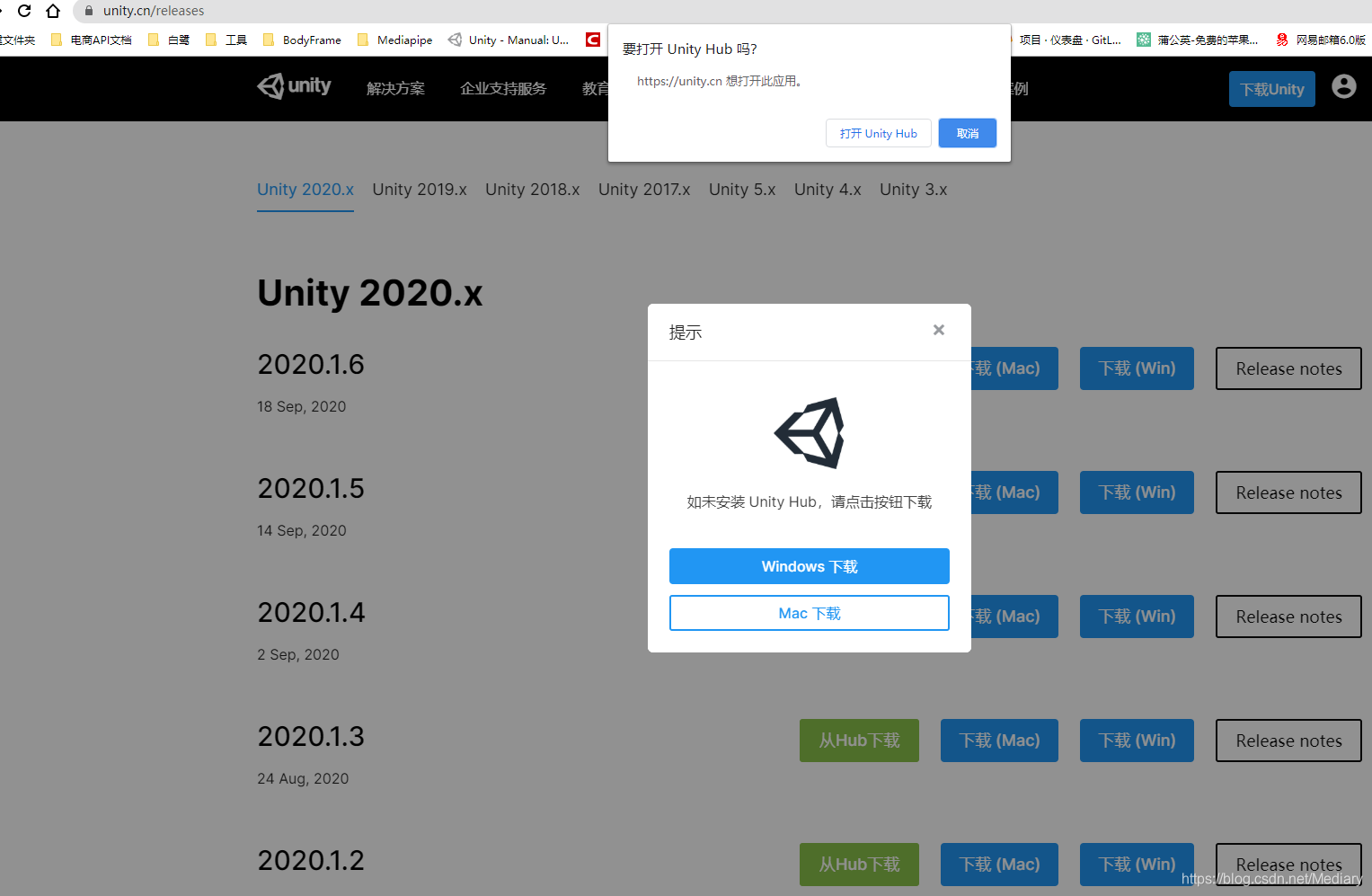This screenshot has width=1372, height=896.
Task: Open Release notes for 2020.1.5
Action: pos(1288,492)
